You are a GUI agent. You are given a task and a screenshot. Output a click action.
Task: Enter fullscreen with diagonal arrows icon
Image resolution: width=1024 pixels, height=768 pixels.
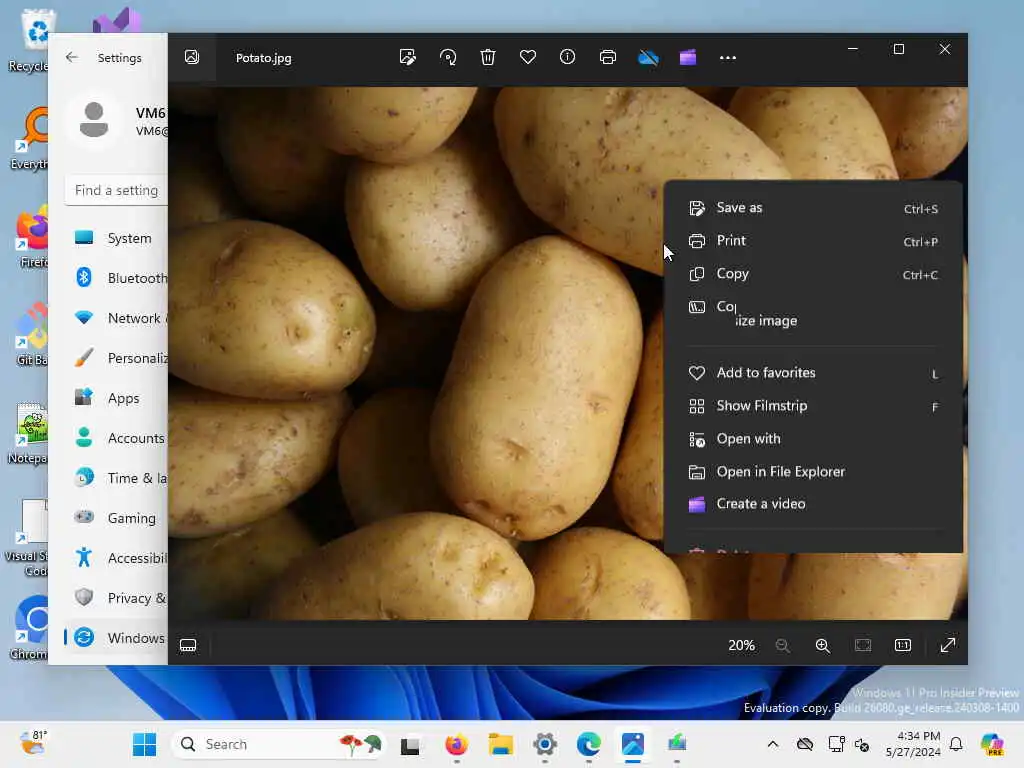[x=948, y=645]
